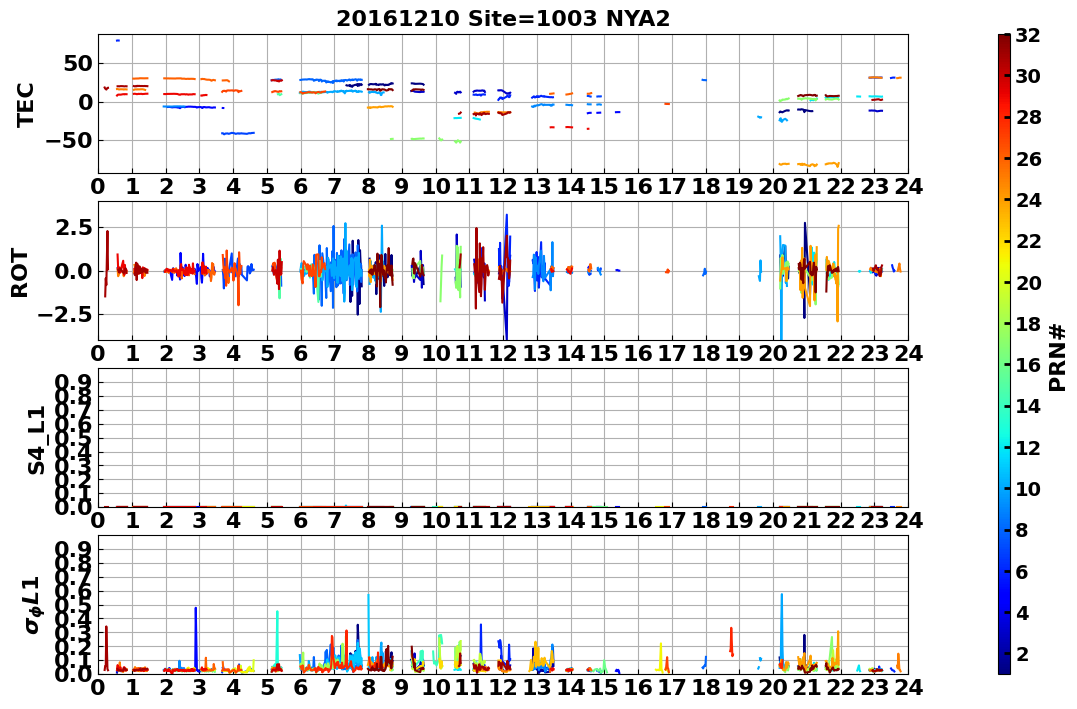1077x709 pixels.
Task: Click the '28' tick on the PRN colorbar
Action: tap(1028, 117)
